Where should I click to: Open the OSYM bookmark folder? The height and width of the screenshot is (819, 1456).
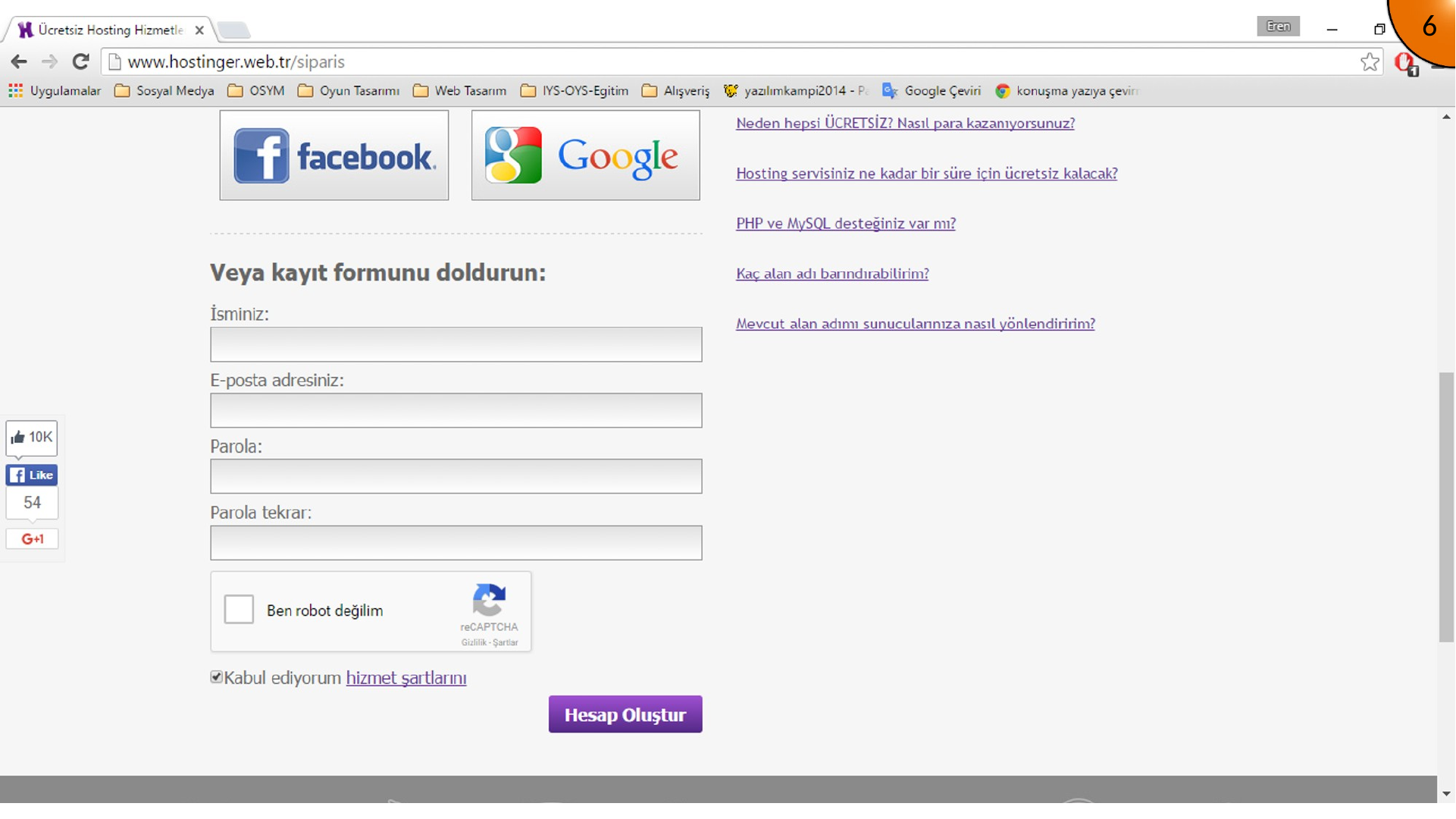pos(256,91)
